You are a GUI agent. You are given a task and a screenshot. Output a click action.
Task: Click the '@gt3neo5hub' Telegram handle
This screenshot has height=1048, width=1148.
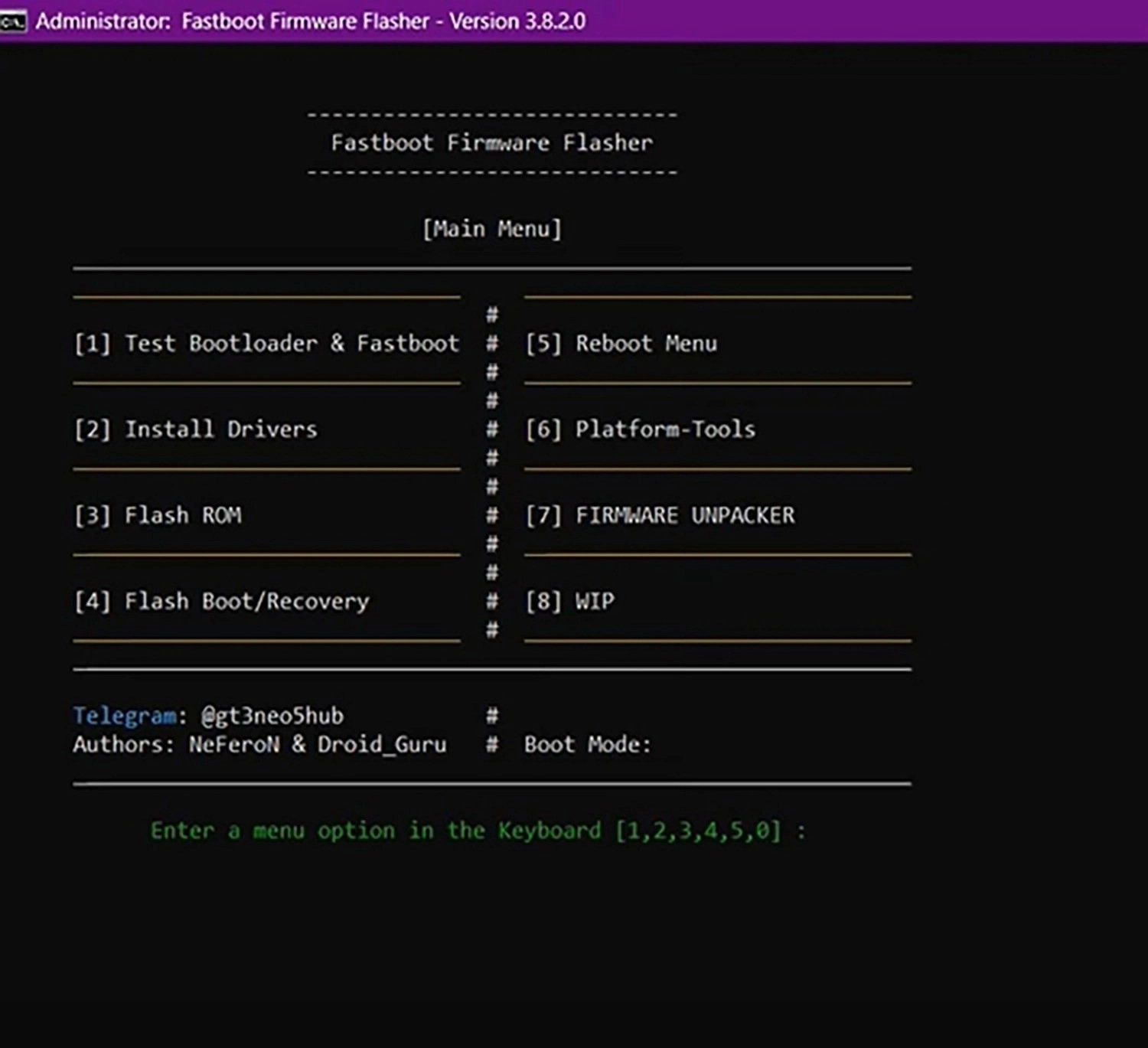tap(272, 716)
